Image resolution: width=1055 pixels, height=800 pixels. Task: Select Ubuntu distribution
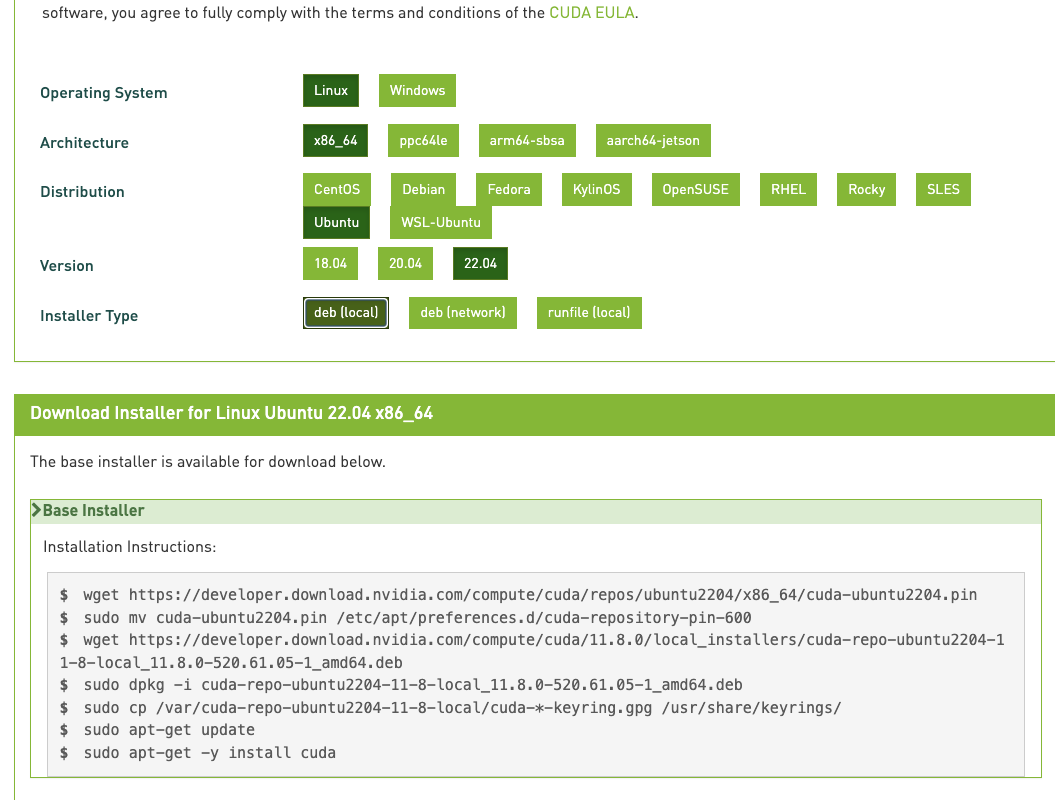[336, 222]
